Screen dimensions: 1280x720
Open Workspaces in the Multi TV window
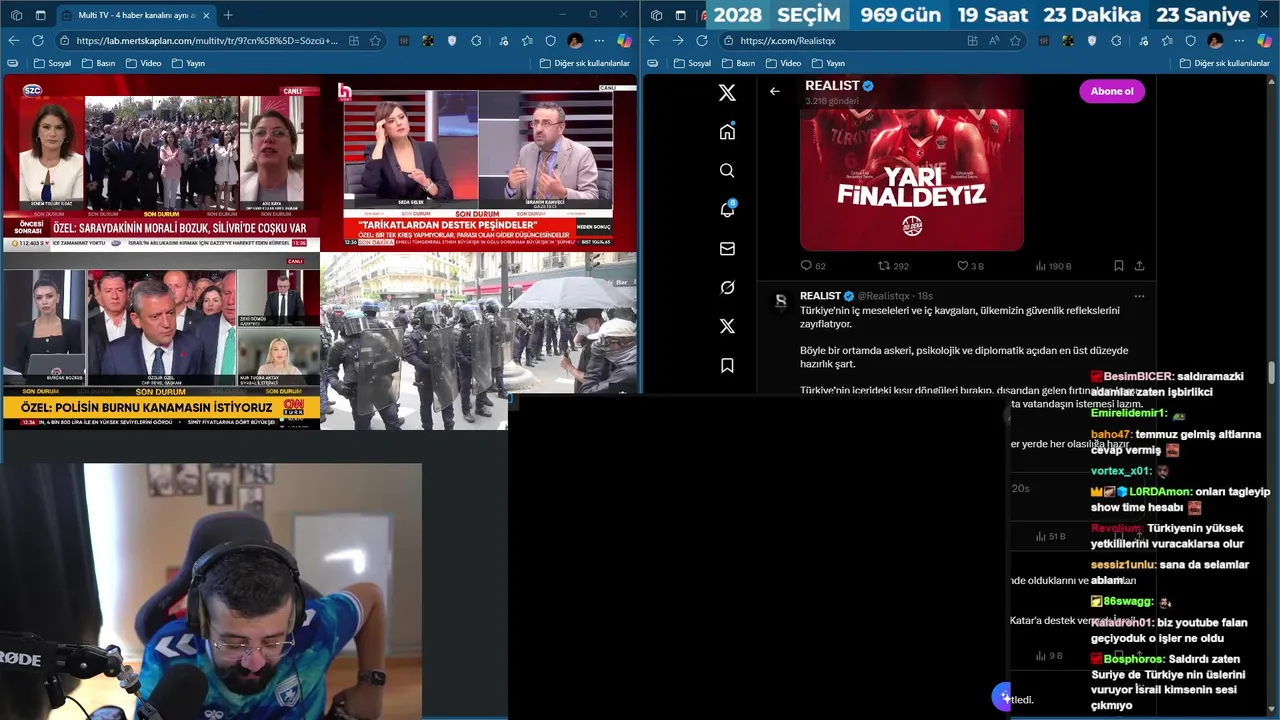tap(16, 15)
